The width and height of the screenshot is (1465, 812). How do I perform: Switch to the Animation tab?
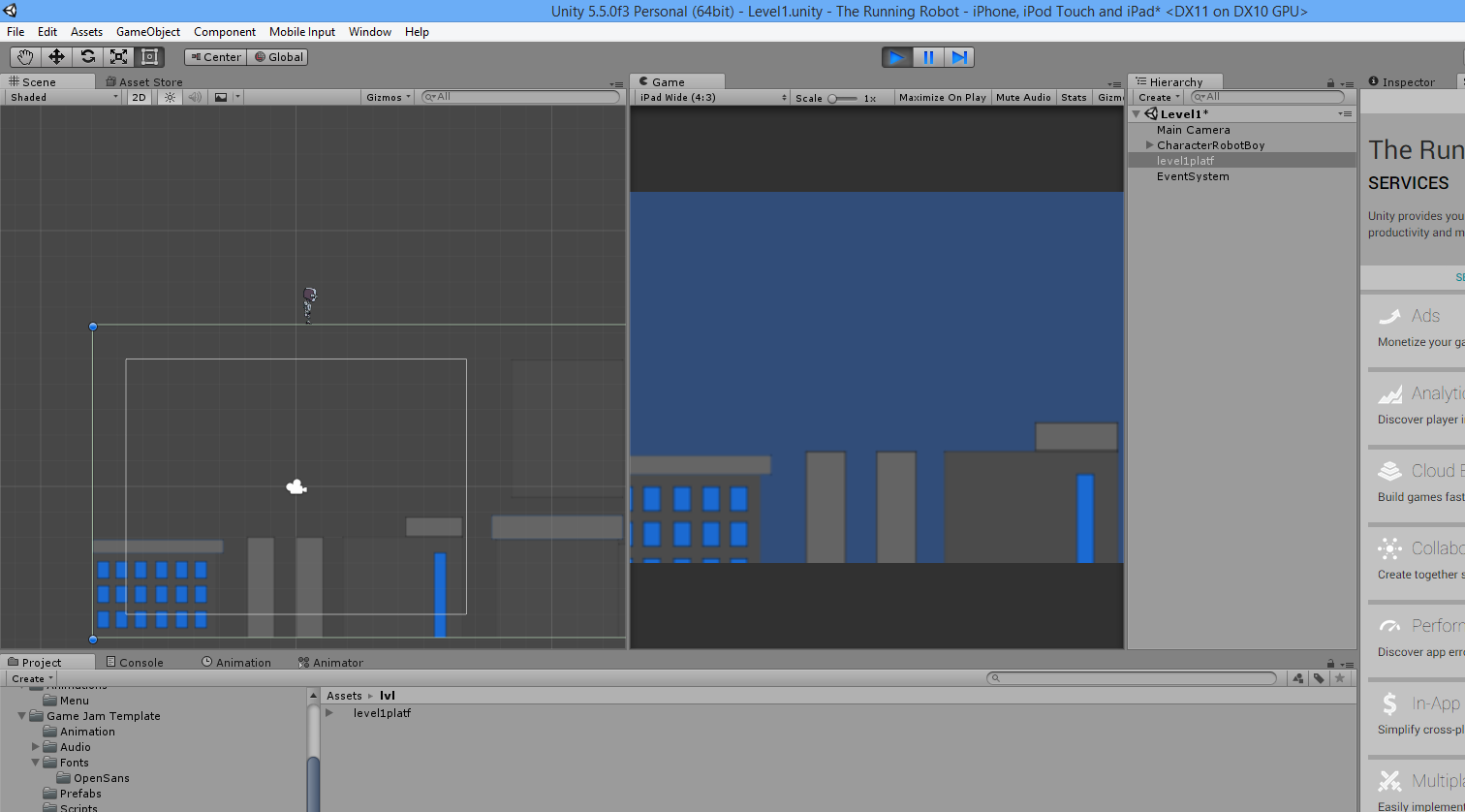click(236, 662)
